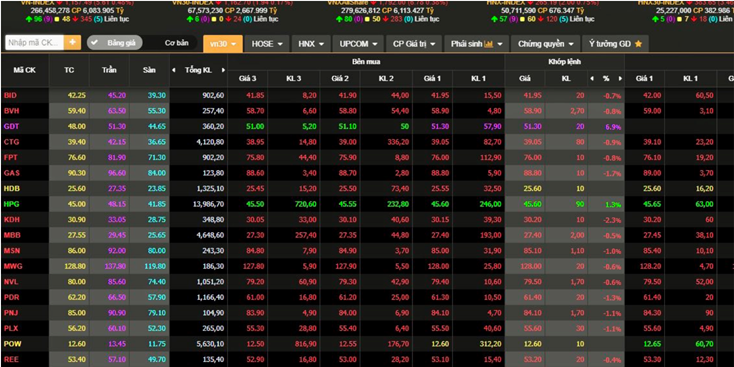The image size is (734, 367).
Task: Switch the view toggle to Bảng giá
Action: point(115,43)
